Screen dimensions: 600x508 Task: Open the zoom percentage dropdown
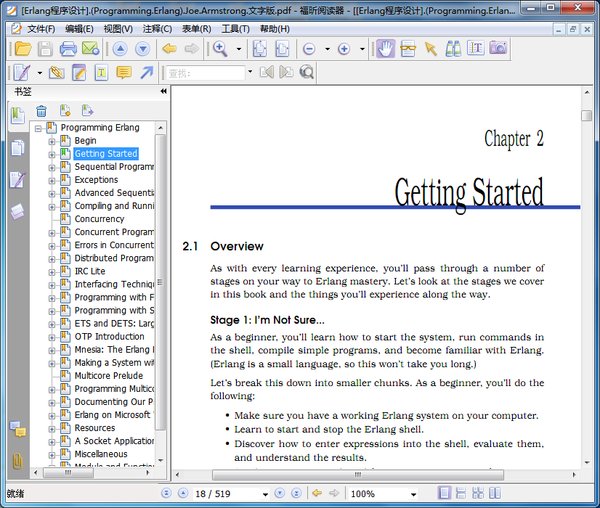pos(413,494)
